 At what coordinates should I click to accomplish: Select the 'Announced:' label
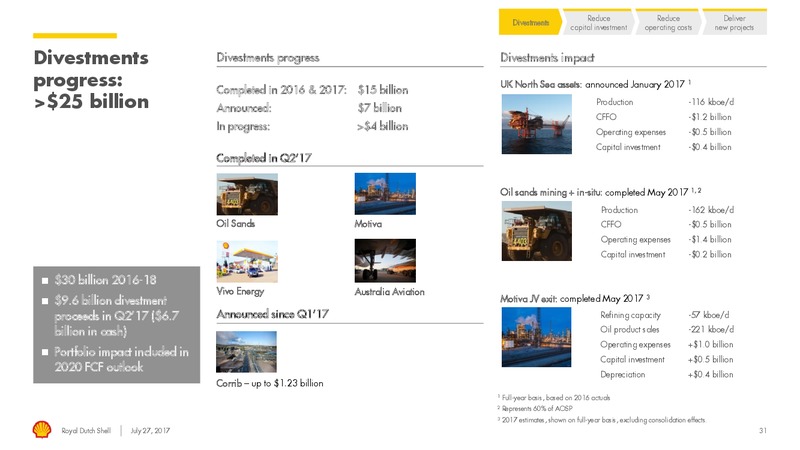[x=244, y=108]
